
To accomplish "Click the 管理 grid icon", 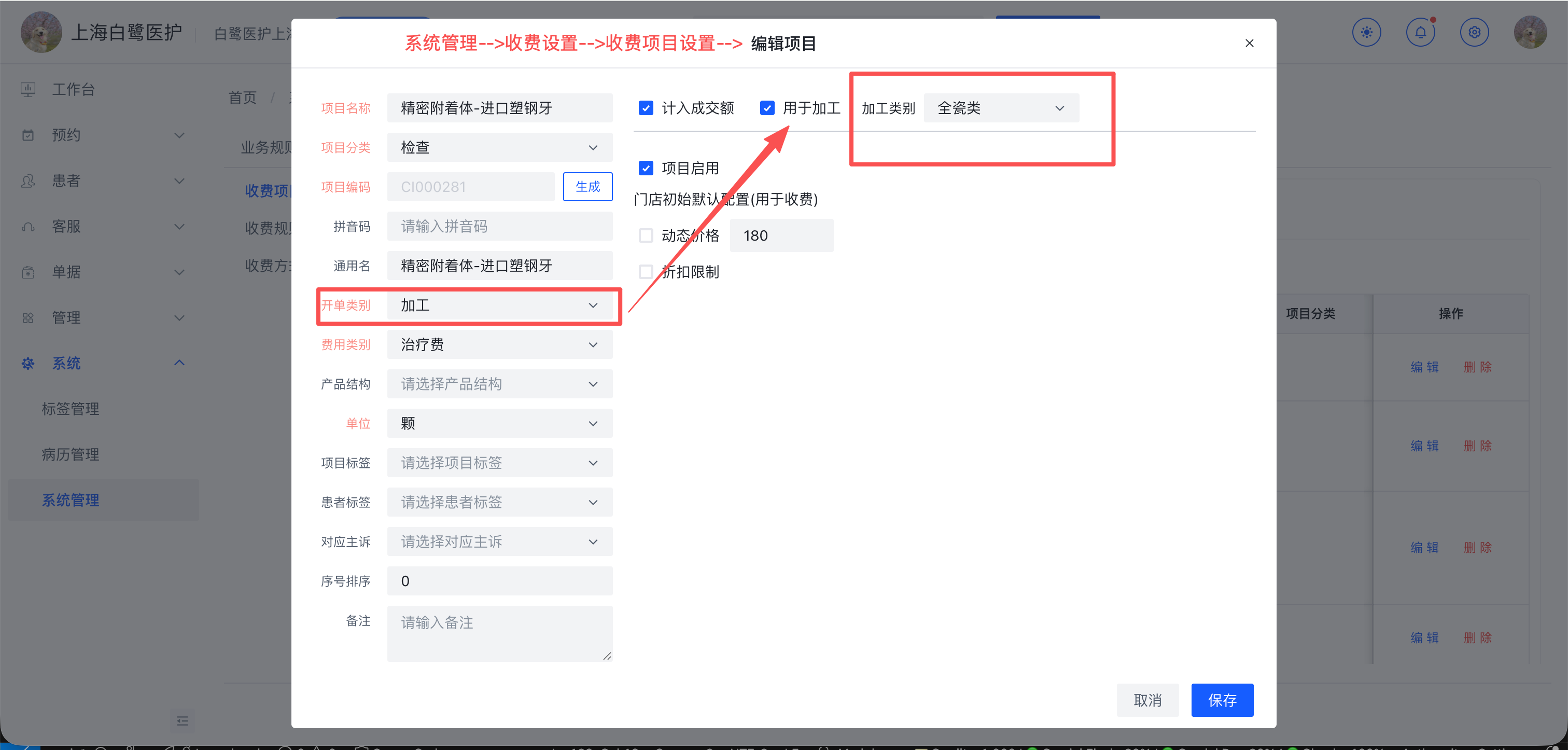I will [28, 318].
